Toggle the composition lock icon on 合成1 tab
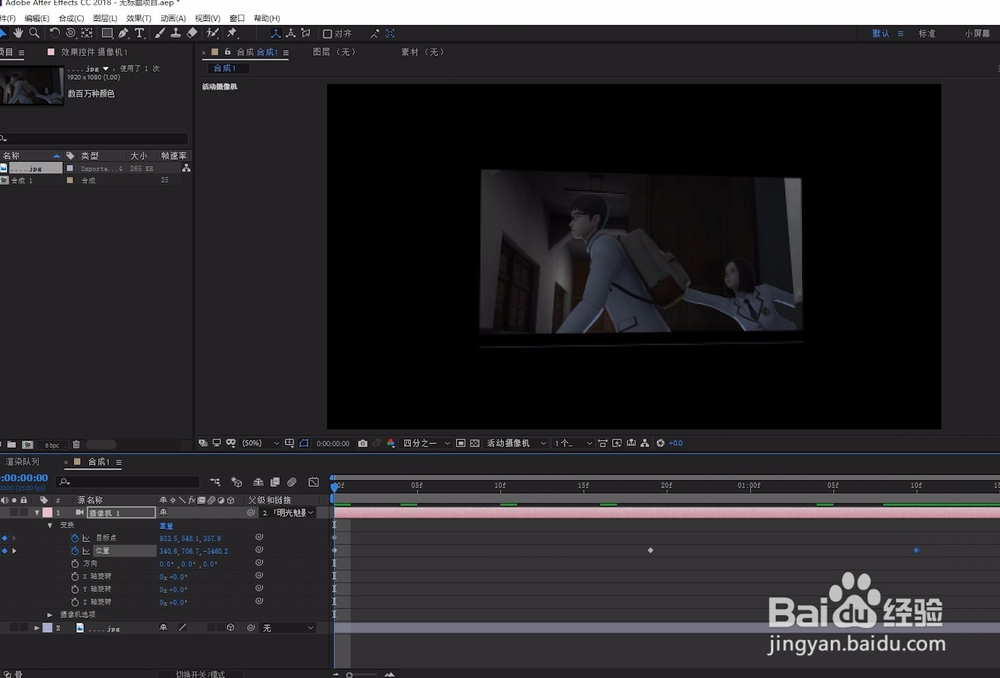Screen dimensions: 1000x678 (227, 52)
